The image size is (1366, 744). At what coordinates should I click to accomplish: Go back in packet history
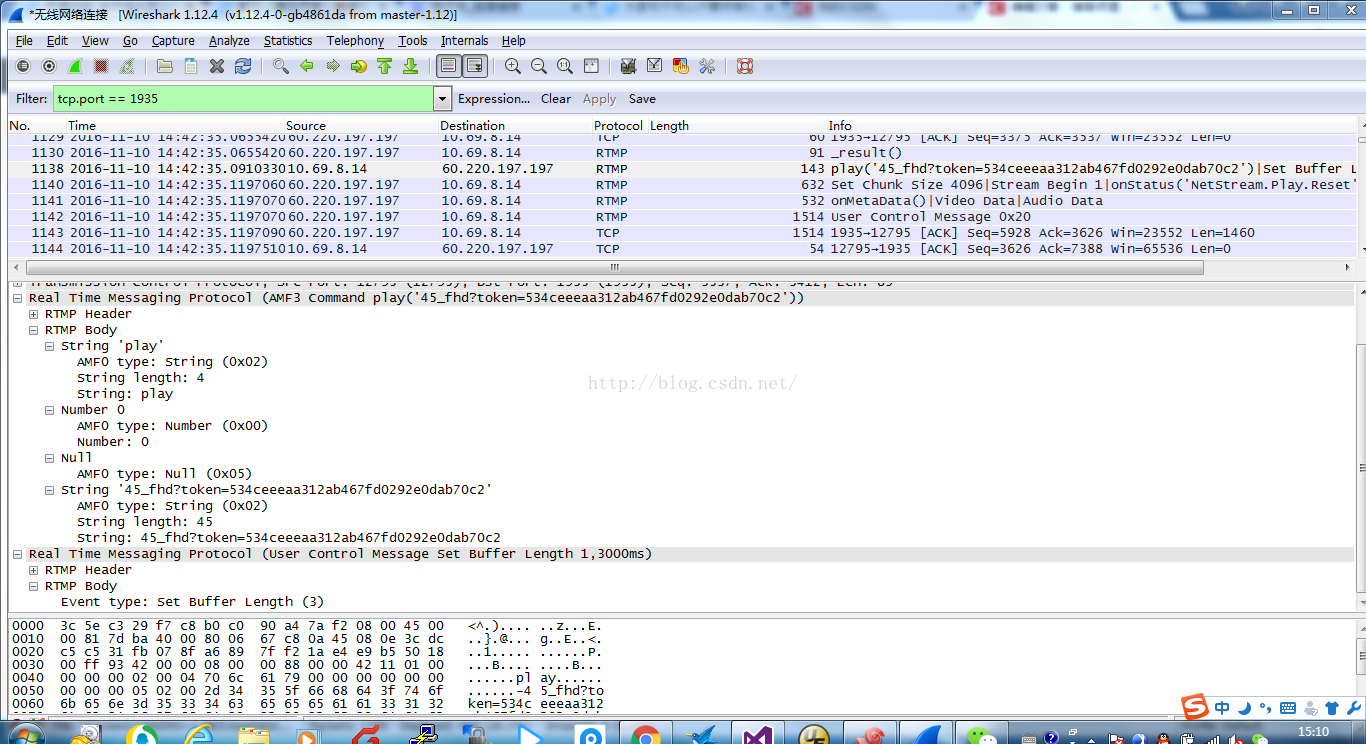pos(307,67)
